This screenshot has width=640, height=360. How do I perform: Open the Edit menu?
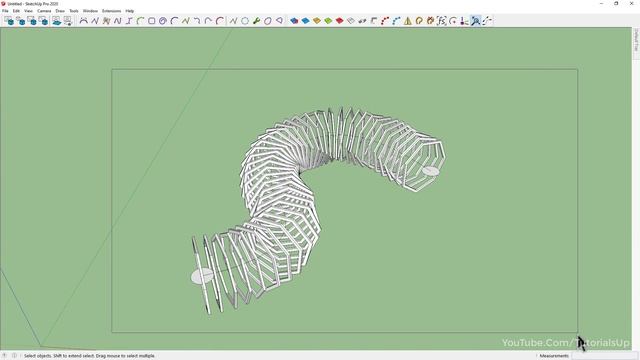coord(16,11)
